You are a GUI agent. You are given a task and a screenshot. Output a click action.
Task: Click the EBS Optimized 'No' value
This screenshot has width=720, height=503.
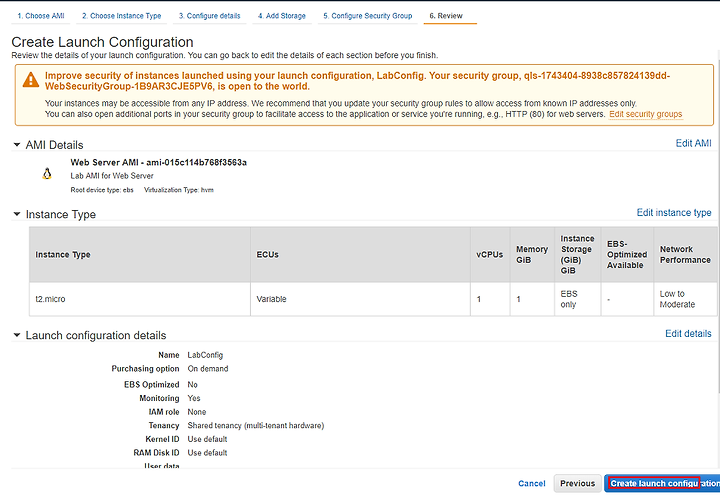(192, 384)
